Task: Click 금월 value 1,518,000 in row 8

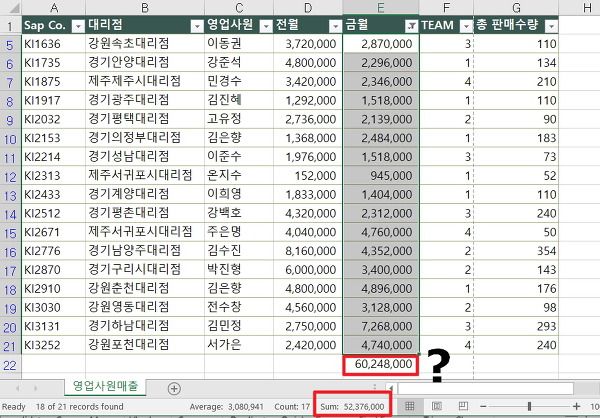Action: 381,100
